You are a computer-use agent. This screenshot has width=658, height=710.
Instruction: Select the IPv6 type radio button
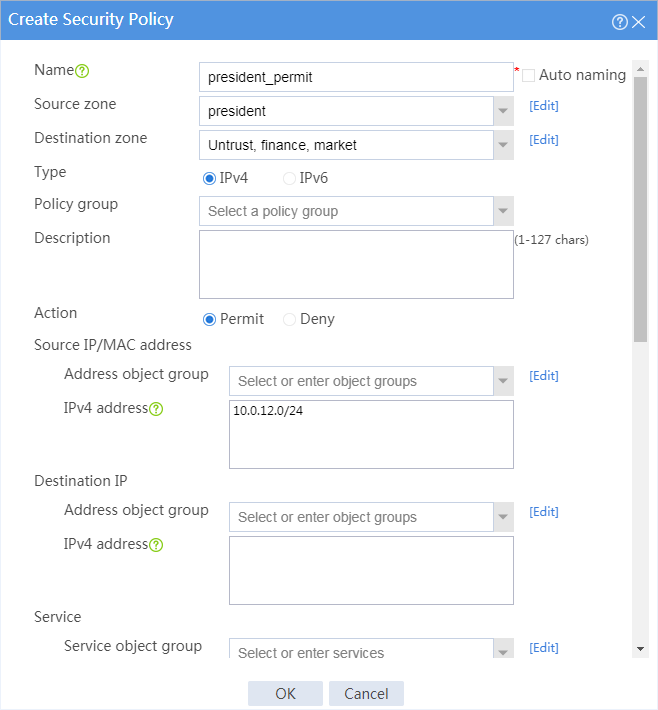point(289,178)
